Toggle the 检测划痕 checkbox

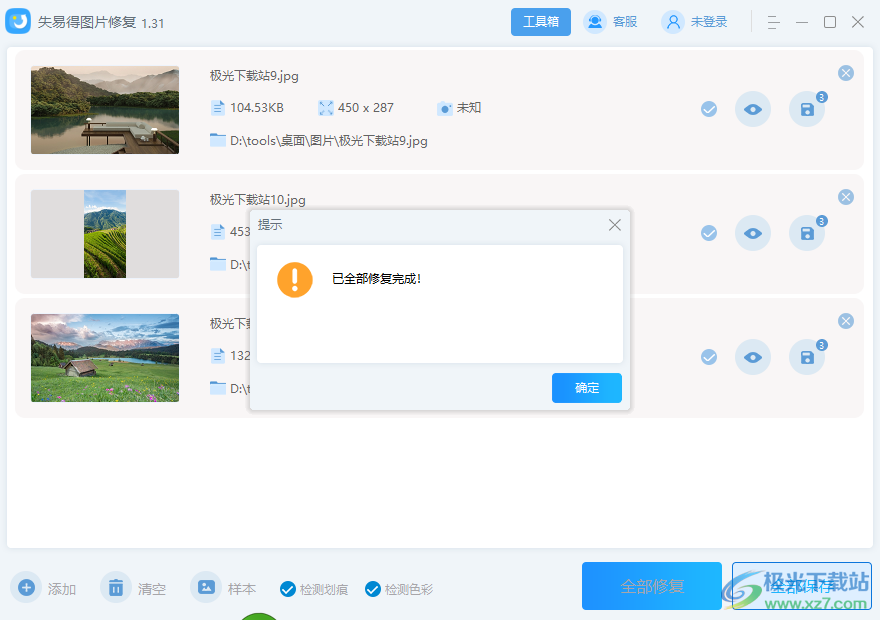click(288, 589)
